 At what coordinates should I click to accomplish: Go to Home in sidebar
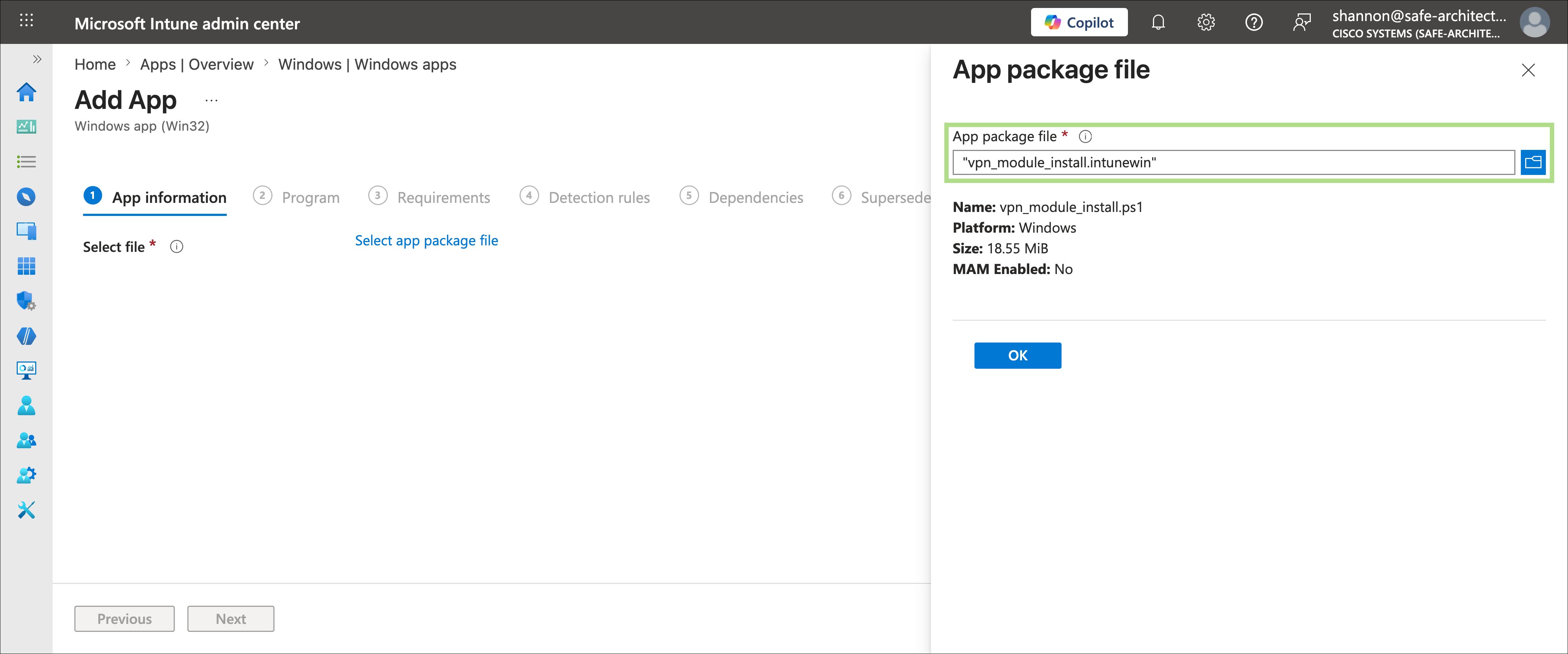click(26, 93)
